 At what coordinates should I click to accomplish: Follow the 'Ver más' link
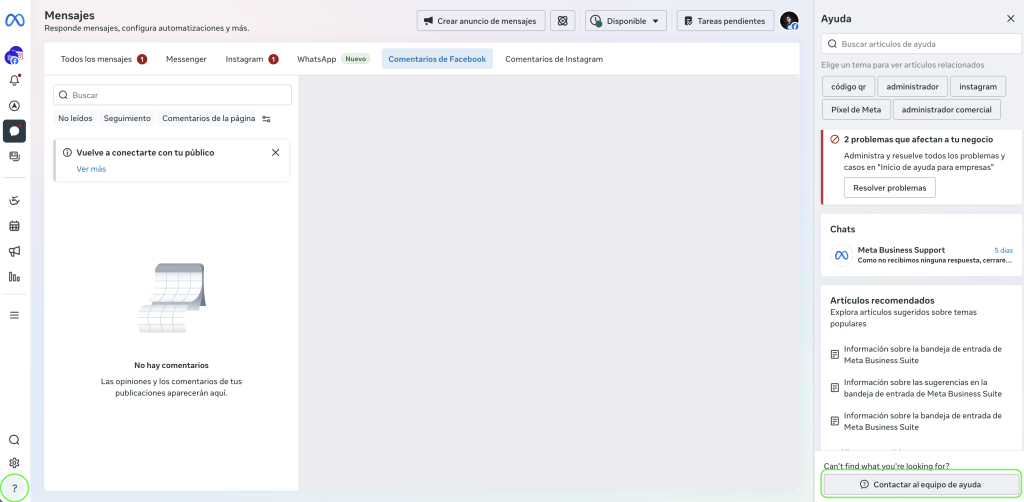pyautogui.click(x=91, y=169)
